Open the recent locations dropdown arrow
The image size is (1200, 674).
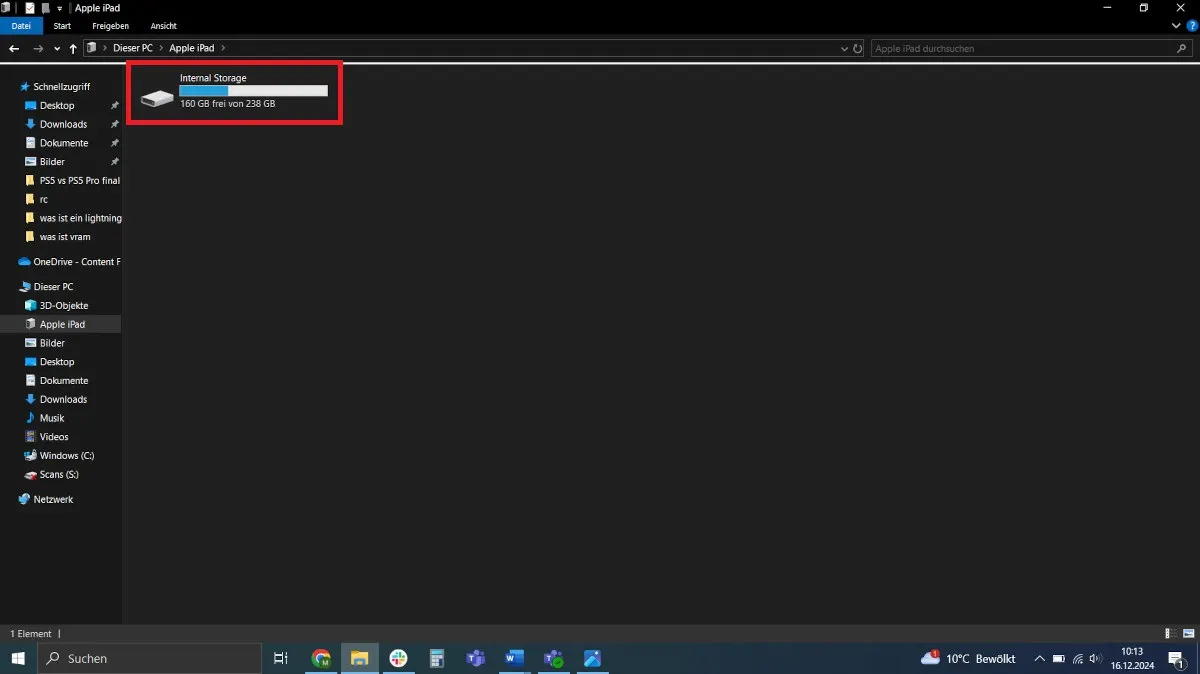[57, 48]
